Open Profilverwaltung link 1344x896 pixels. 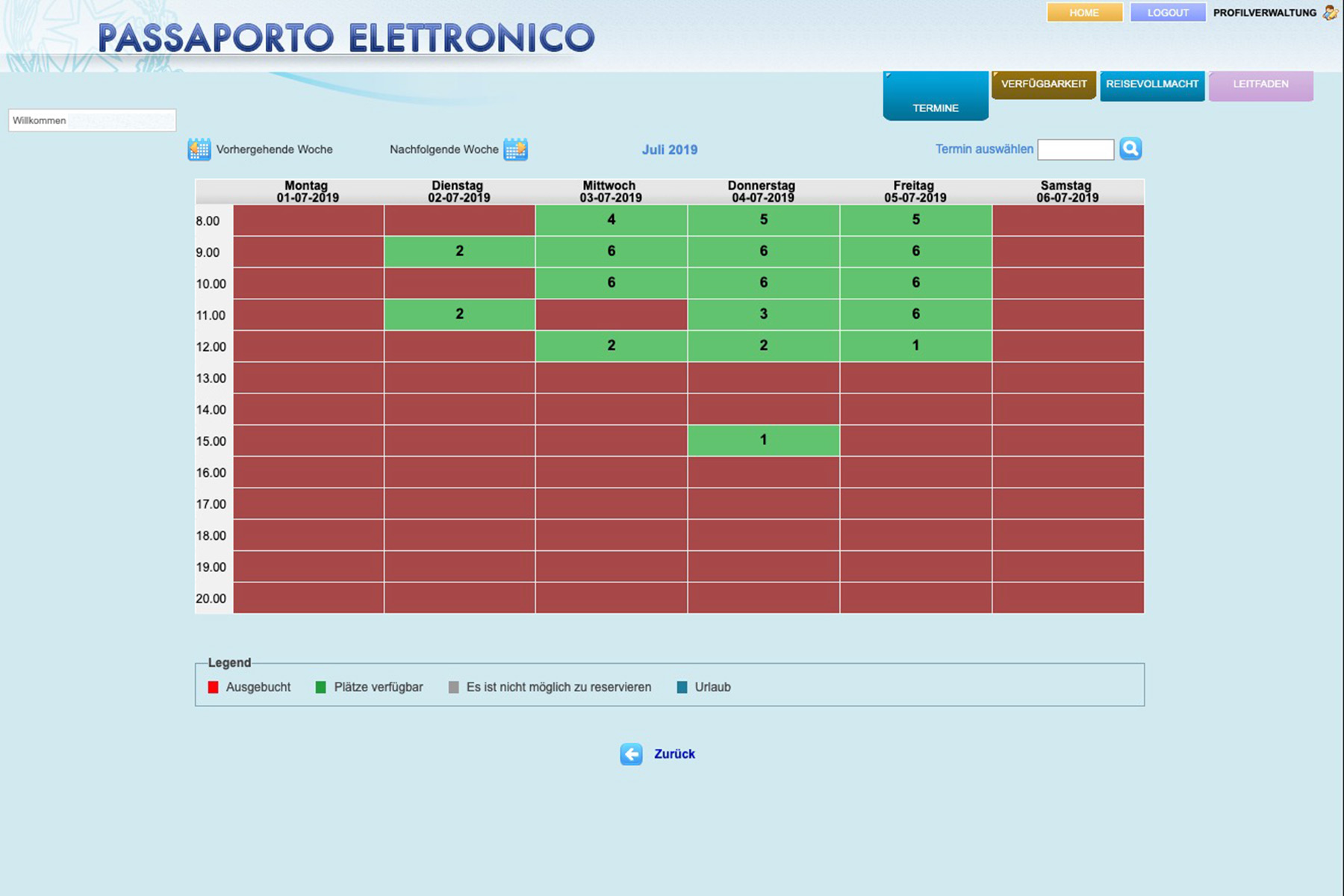click(x=1264, y=13)
